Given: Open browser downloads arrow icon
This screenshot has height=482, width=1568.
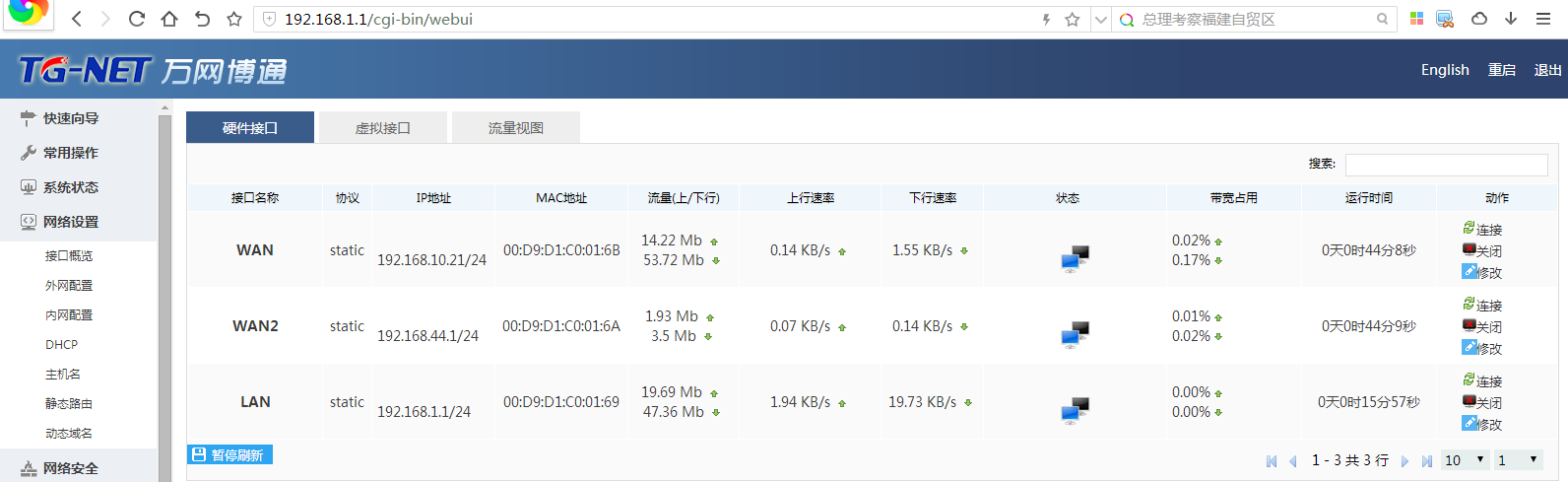Looking at the screenshot, I should point(1511,19).
